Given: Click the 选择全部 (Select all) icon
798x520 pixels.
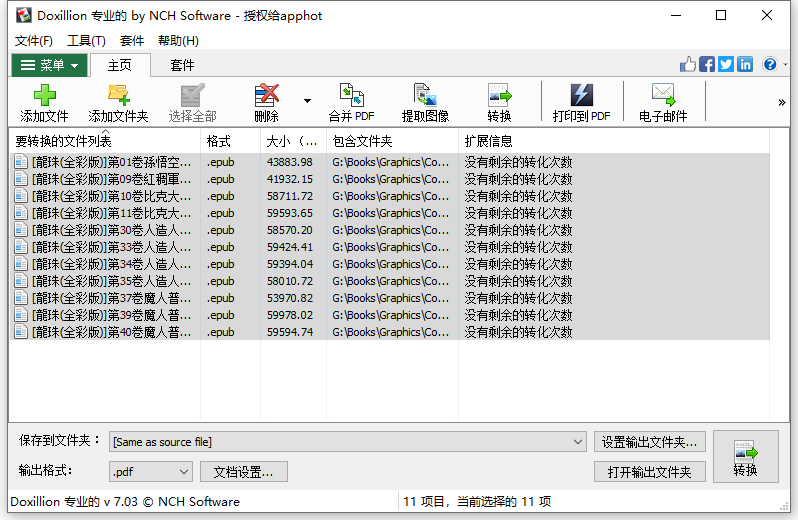Looking at the screenshot, I should [x=192, y=103].
